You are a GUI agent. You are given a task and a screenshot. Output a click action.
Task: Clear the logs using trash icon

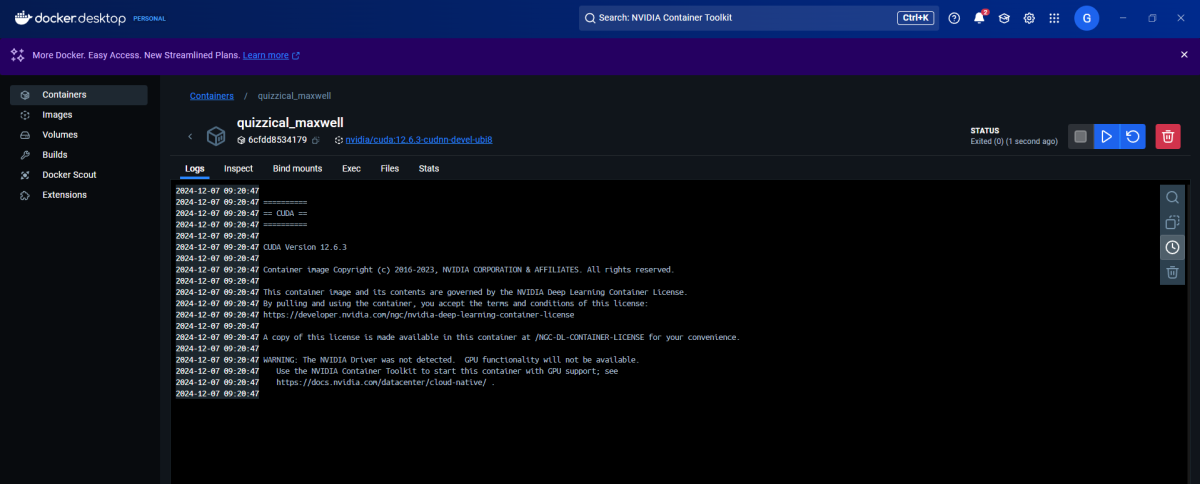click(1172, 272)
